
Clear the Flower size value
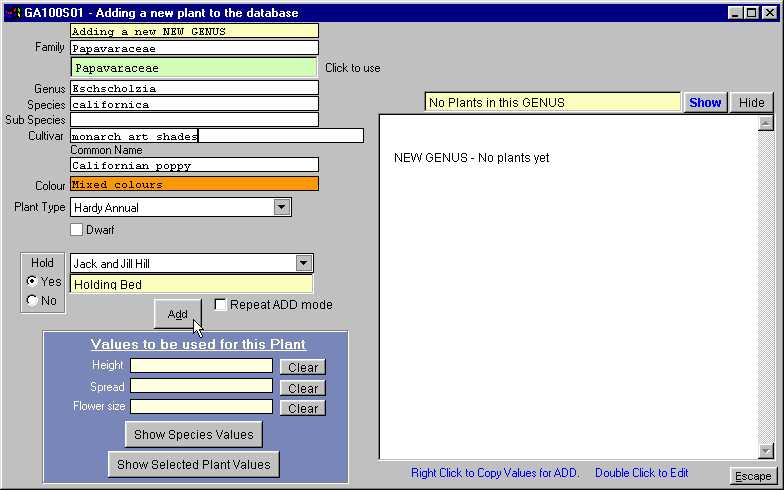click(x=302, y=408)
